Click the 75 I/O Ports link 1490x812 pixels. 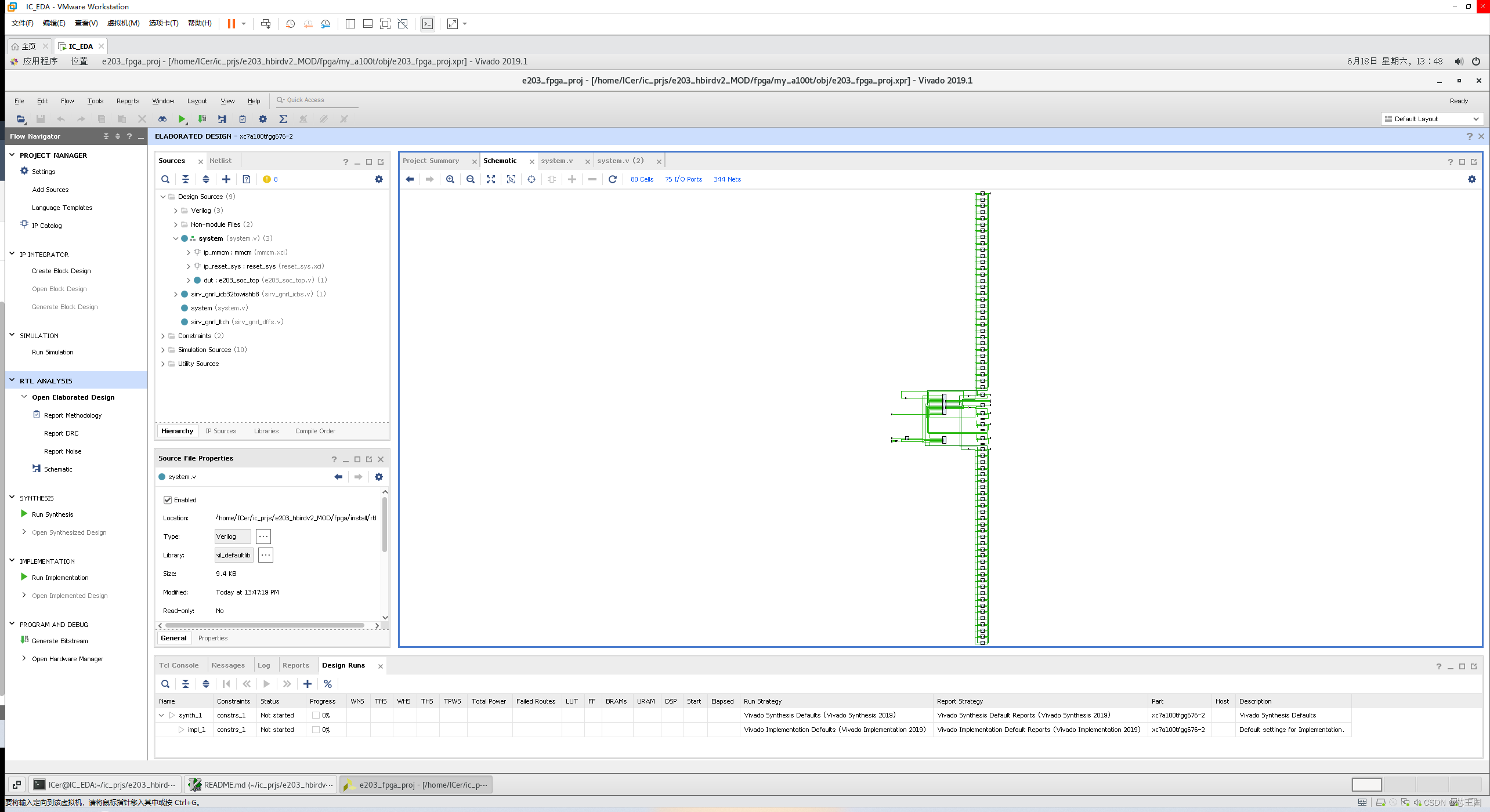point(683,179)
